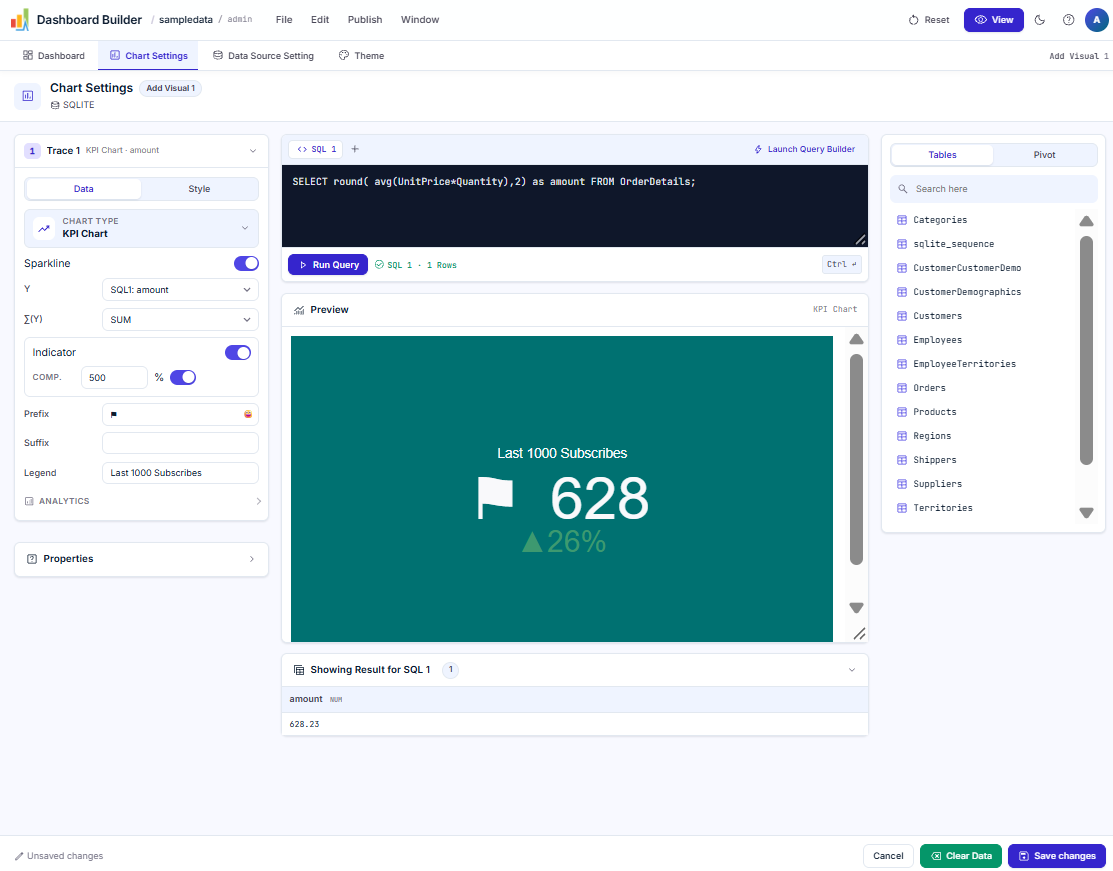Open the user avatar A menu
The image size is (1113, 871).
click(x=1097, y=20)
